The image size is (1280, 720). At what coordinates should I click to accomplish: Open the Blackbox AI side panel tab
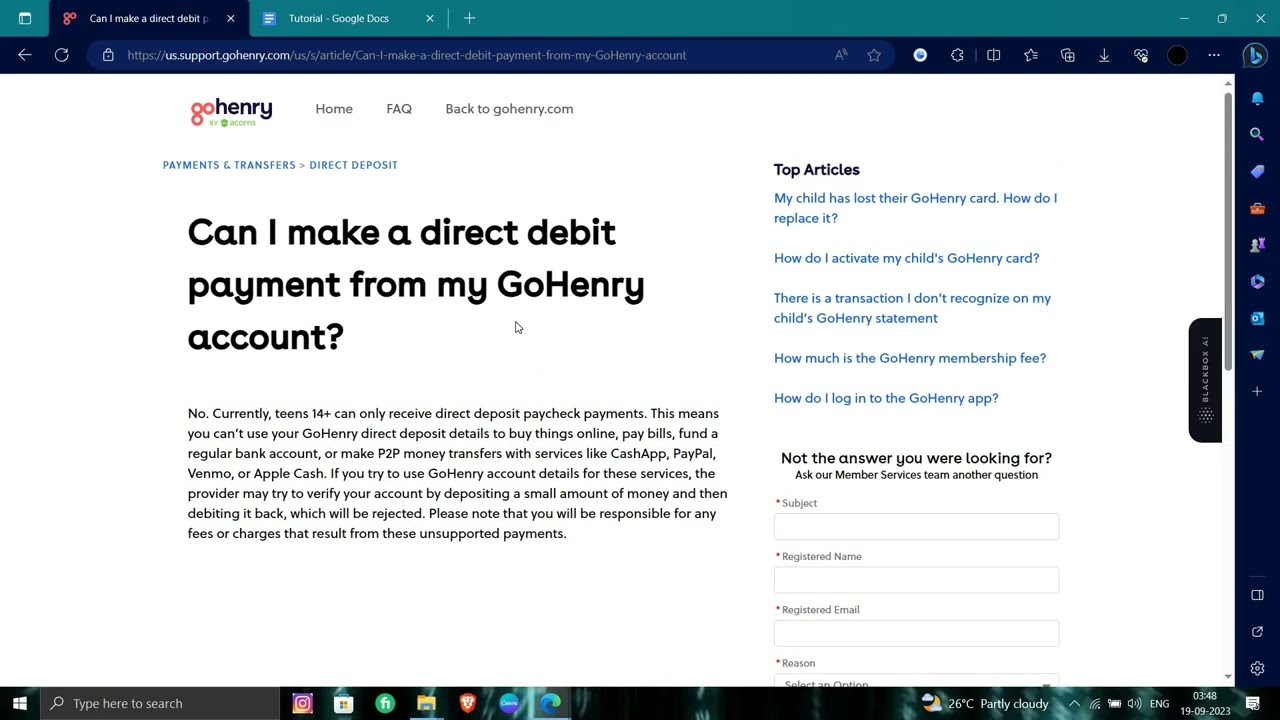click(x=1205, y=380)
